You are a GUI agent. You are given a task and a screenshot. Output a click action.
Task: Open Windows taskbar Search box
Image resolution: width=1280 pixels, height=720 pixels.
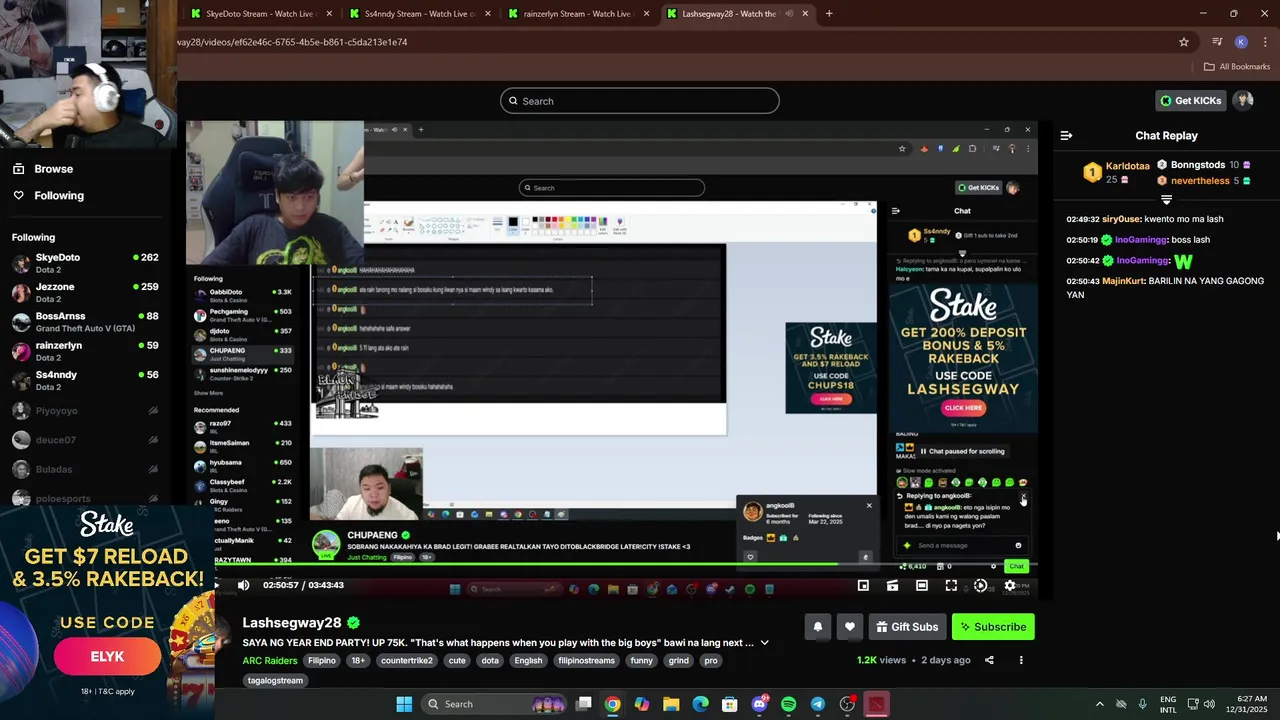tap(495, 704)
